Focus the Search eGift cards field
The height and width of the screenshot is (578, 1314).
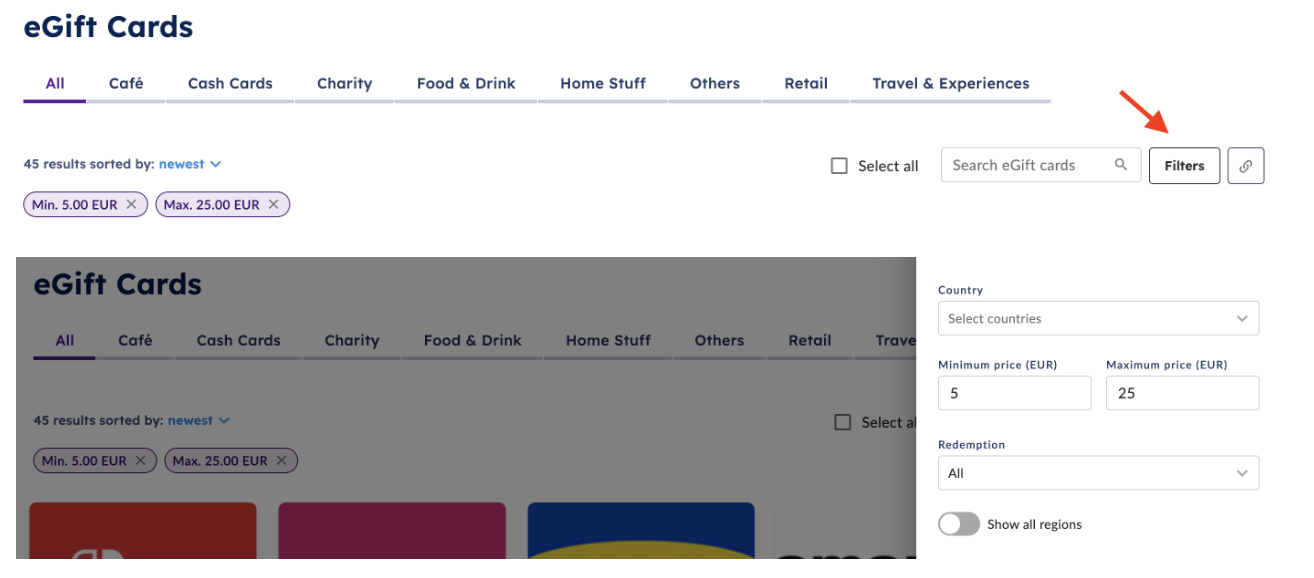[1040, 165]
